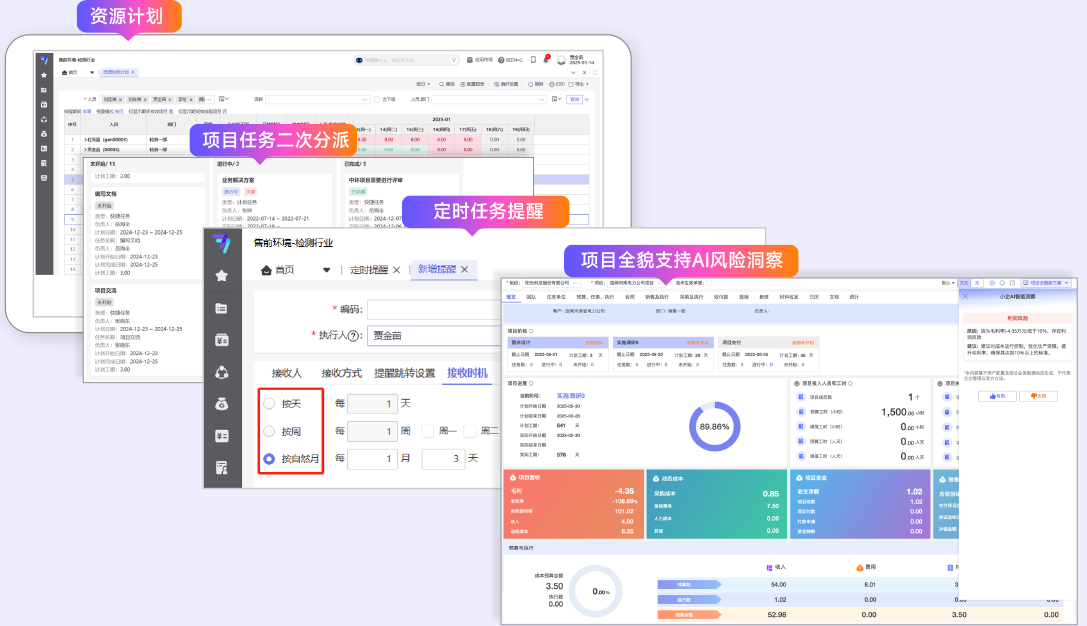Image resolution: width=1087 pixels, height=626 pixels.
Task: Expand the dropdown arrow next to 首页
Action: point(326,270)
